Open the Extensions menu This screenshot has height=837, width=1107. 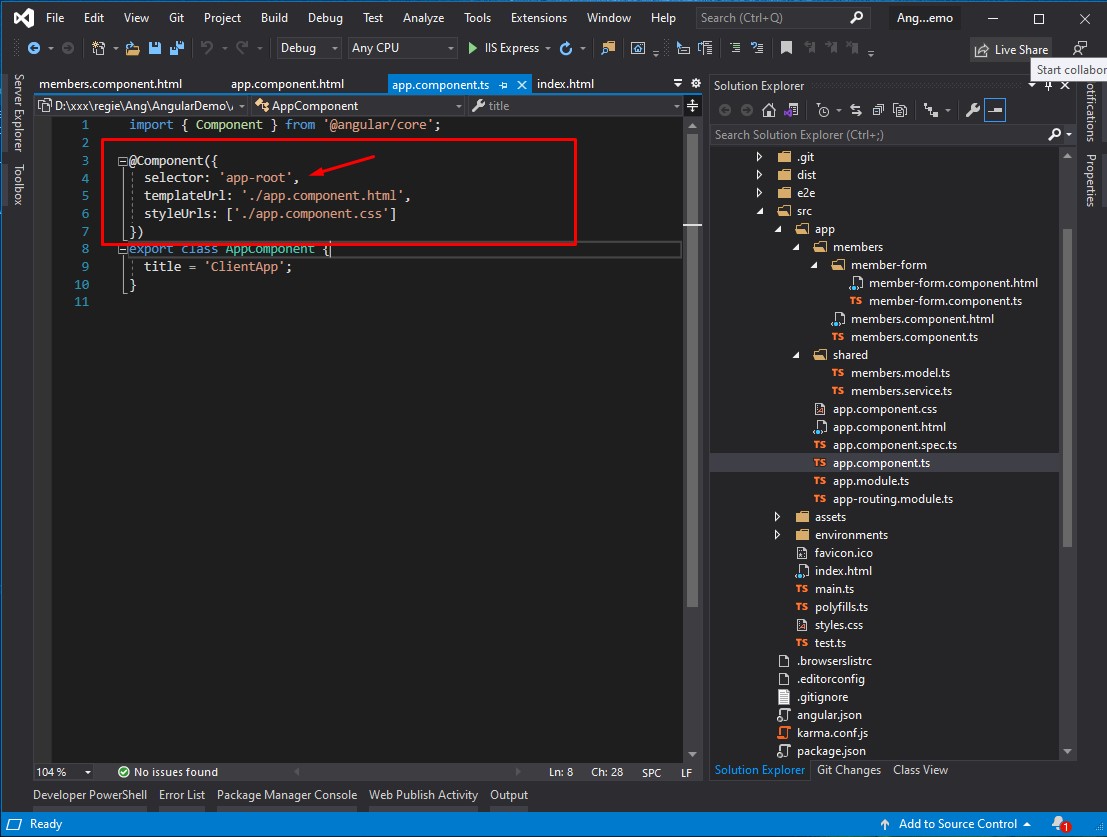(539, 18)
